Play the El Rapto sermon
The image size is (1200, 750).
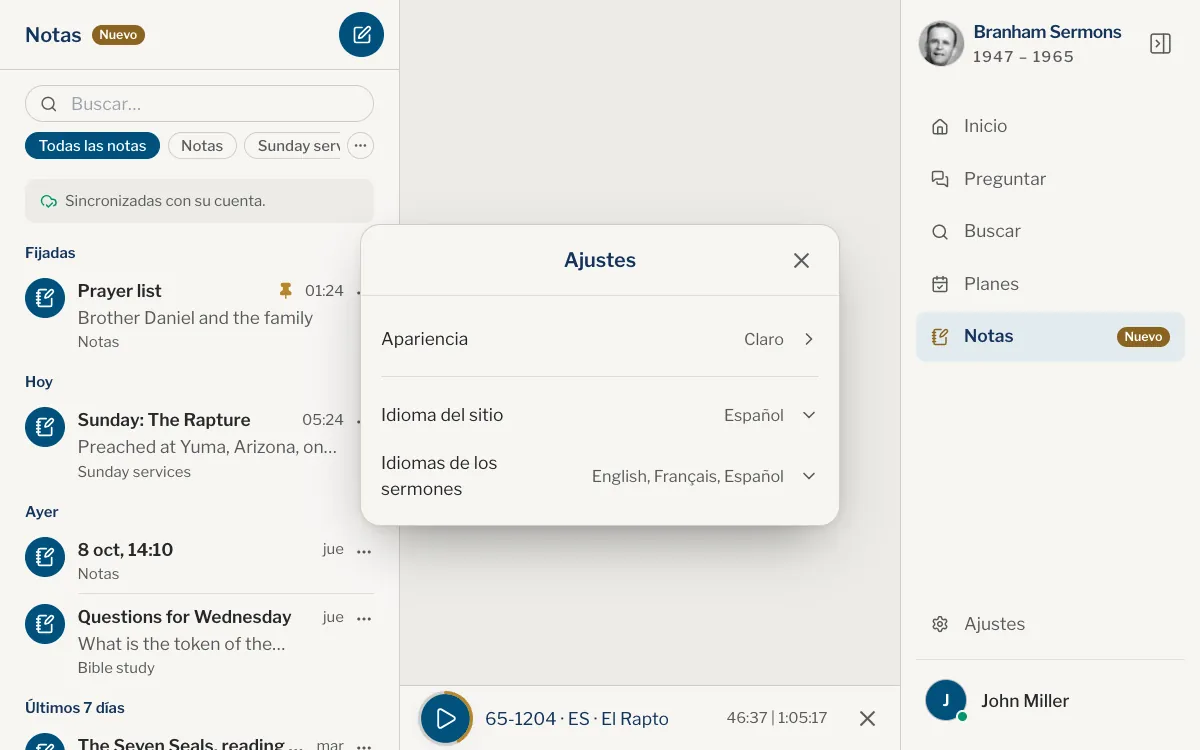pyautogui.click(x=446, y=718)
